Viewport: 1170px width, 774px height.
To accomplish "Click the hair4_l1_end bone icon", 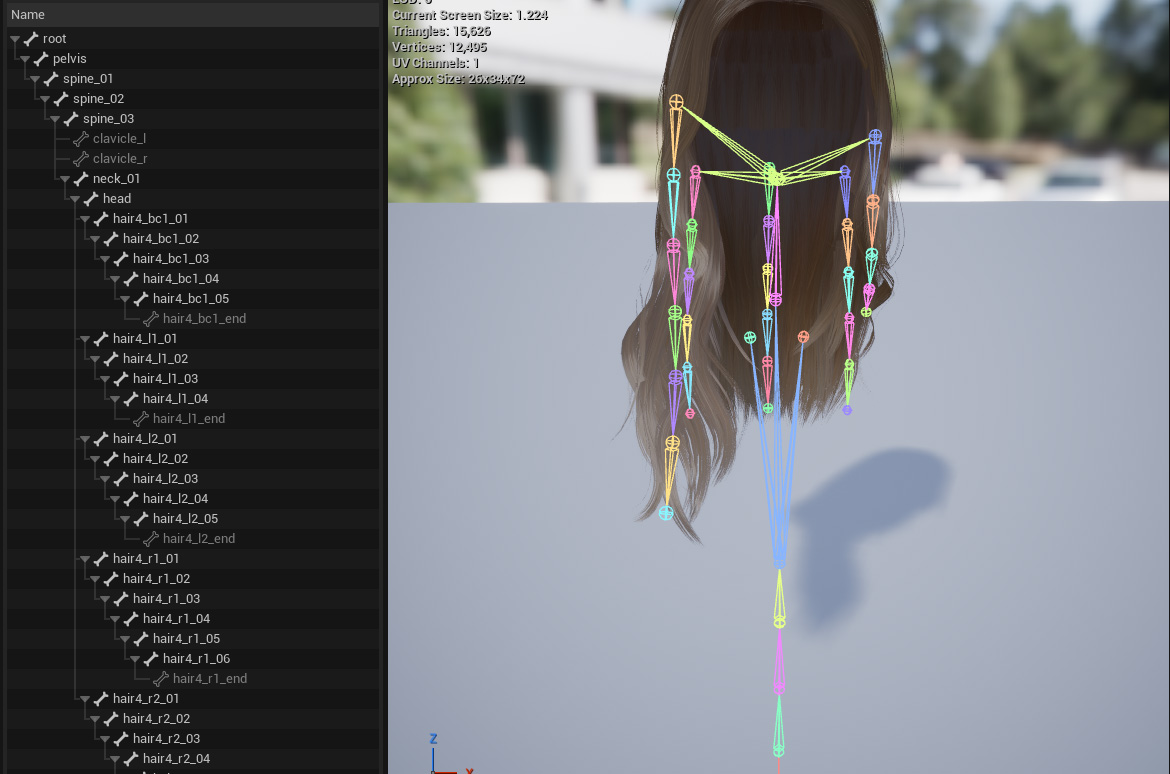I will (141, 419).
